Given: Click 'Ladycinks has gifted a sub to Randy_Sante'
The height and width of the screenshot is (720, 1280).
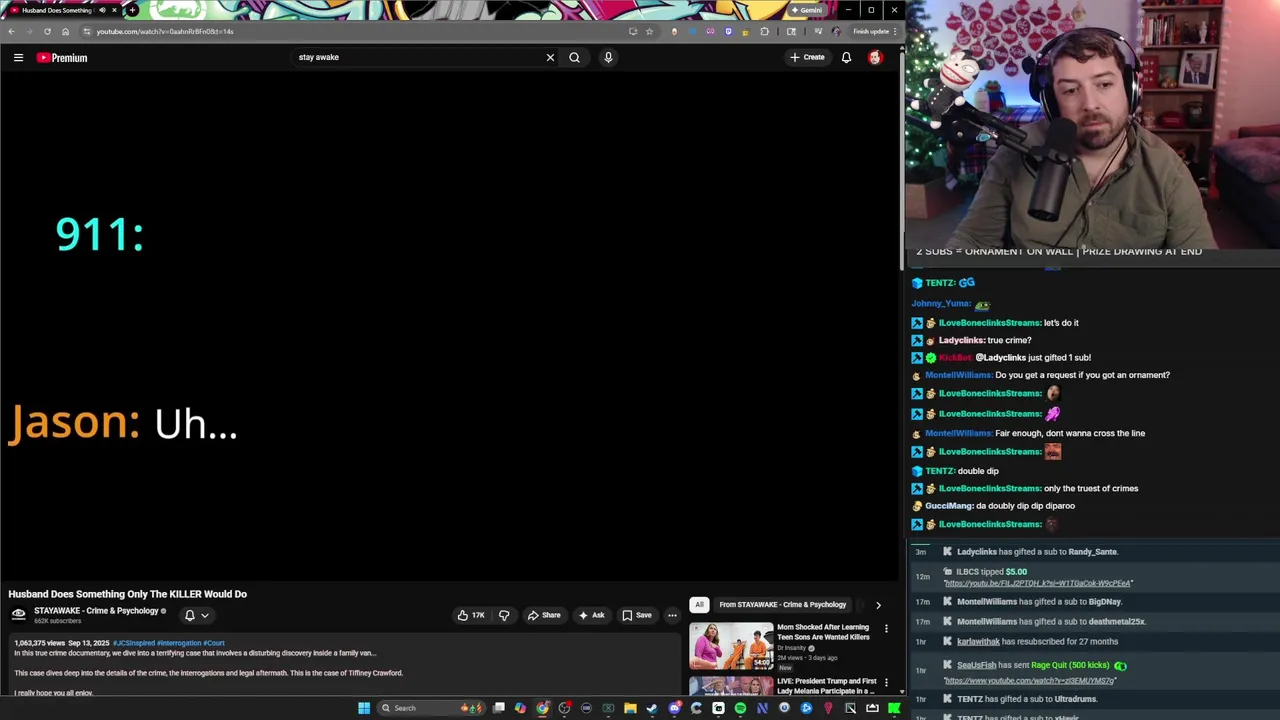Looking at the screenshot, I should point(1037,552).
